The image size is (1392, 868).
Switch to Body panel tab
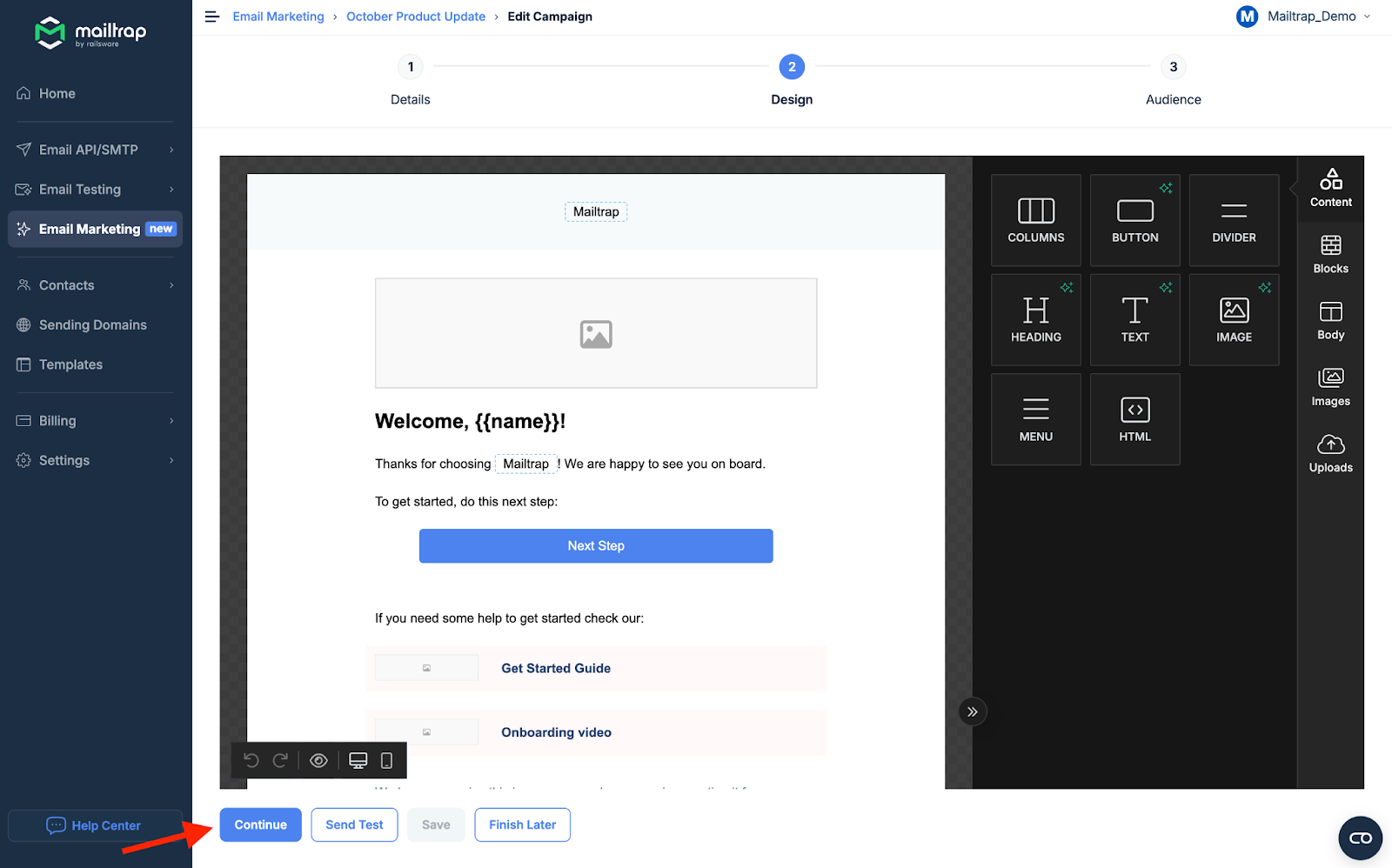click(x=1331, y=321)
